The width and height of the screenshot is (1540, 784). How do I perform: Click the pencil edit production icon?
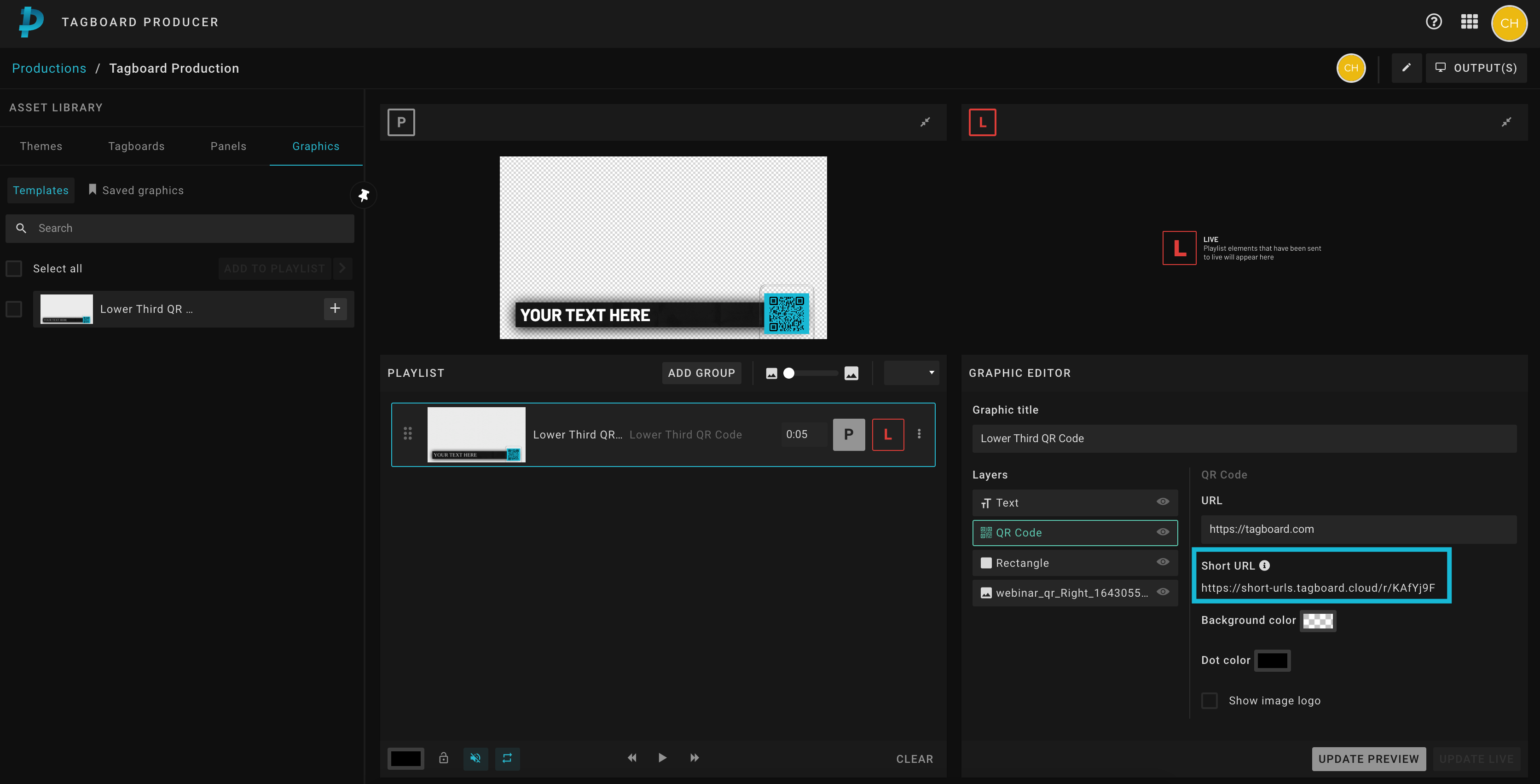[1406, 68]
